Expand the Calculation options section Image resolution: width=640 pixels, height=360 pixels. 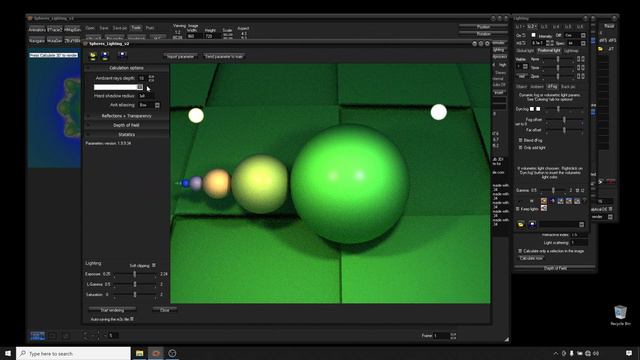click(127, 68)
